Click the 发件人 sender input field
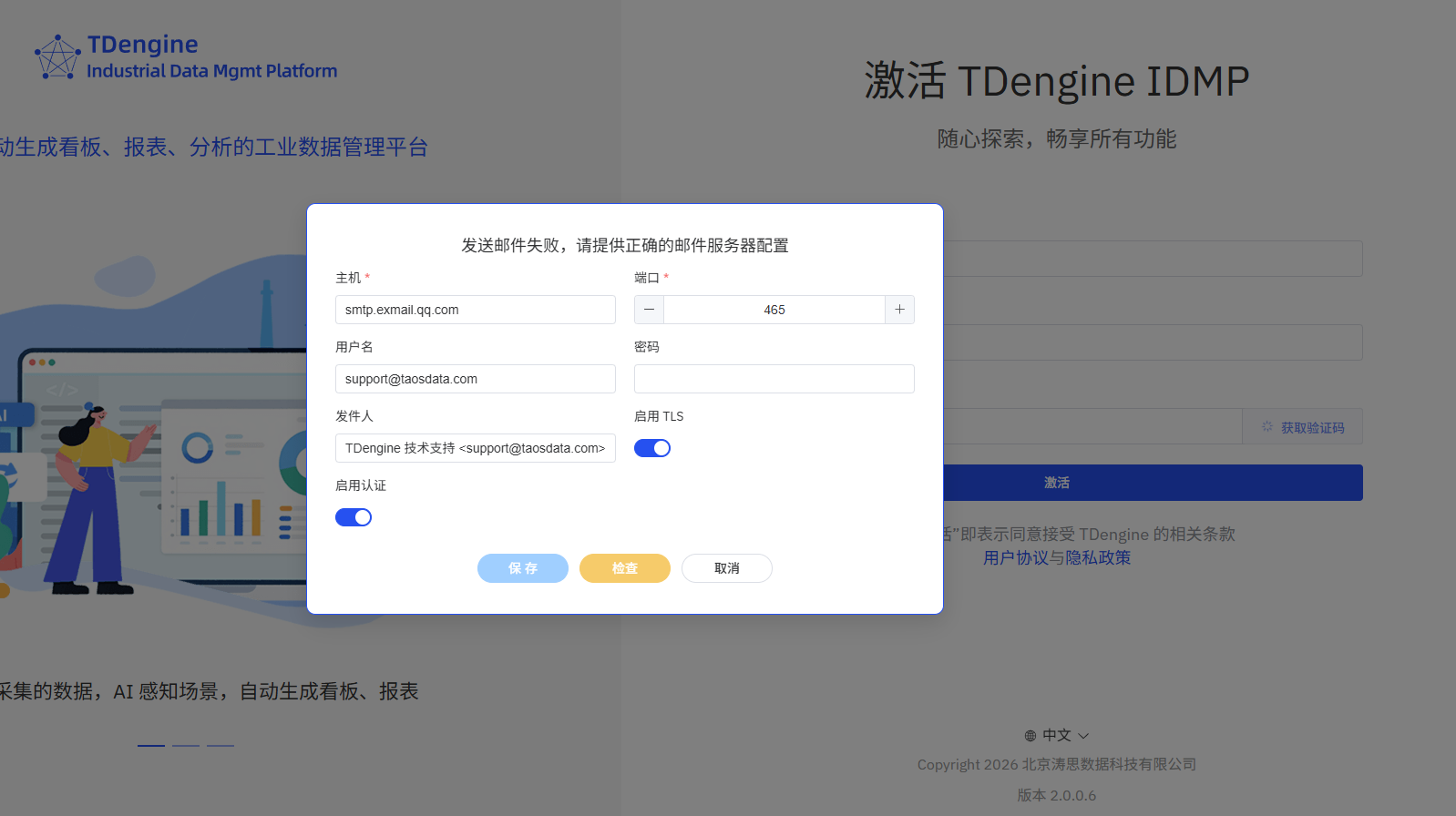 pyautogui.click(x=476, y=448)
